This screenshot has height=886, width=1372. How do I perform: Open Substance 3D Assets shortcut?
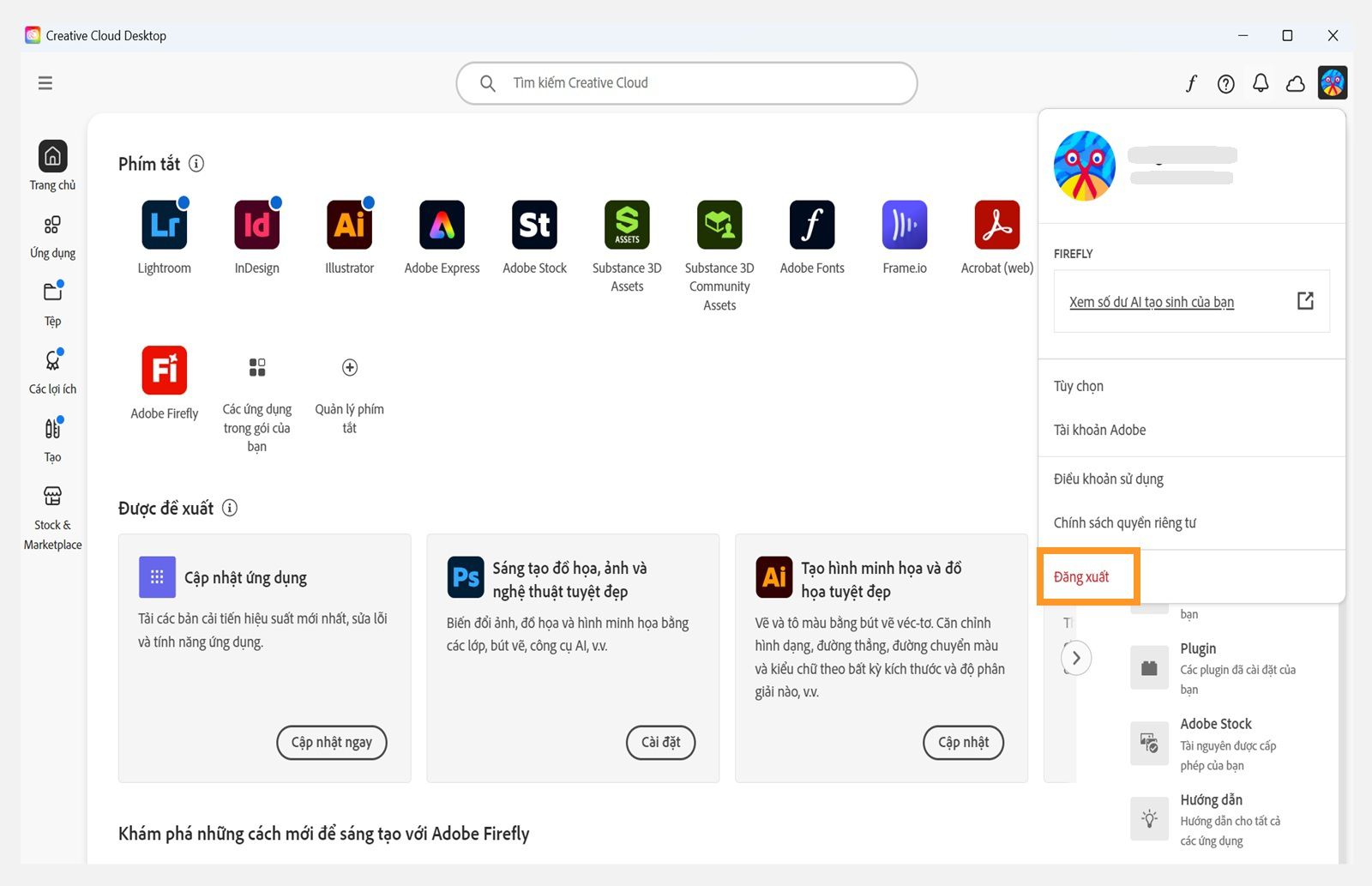pyautogui.click(x=627, y=225)
